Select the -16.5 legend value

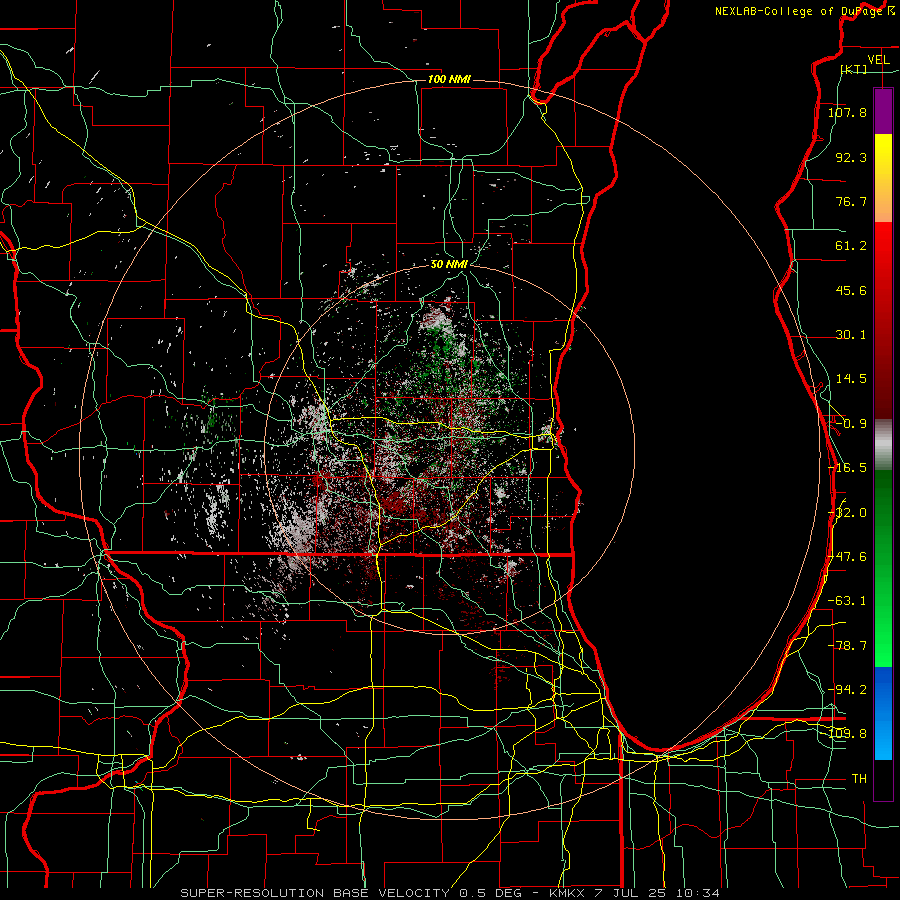pyautogui.click(x=847, y=468)
